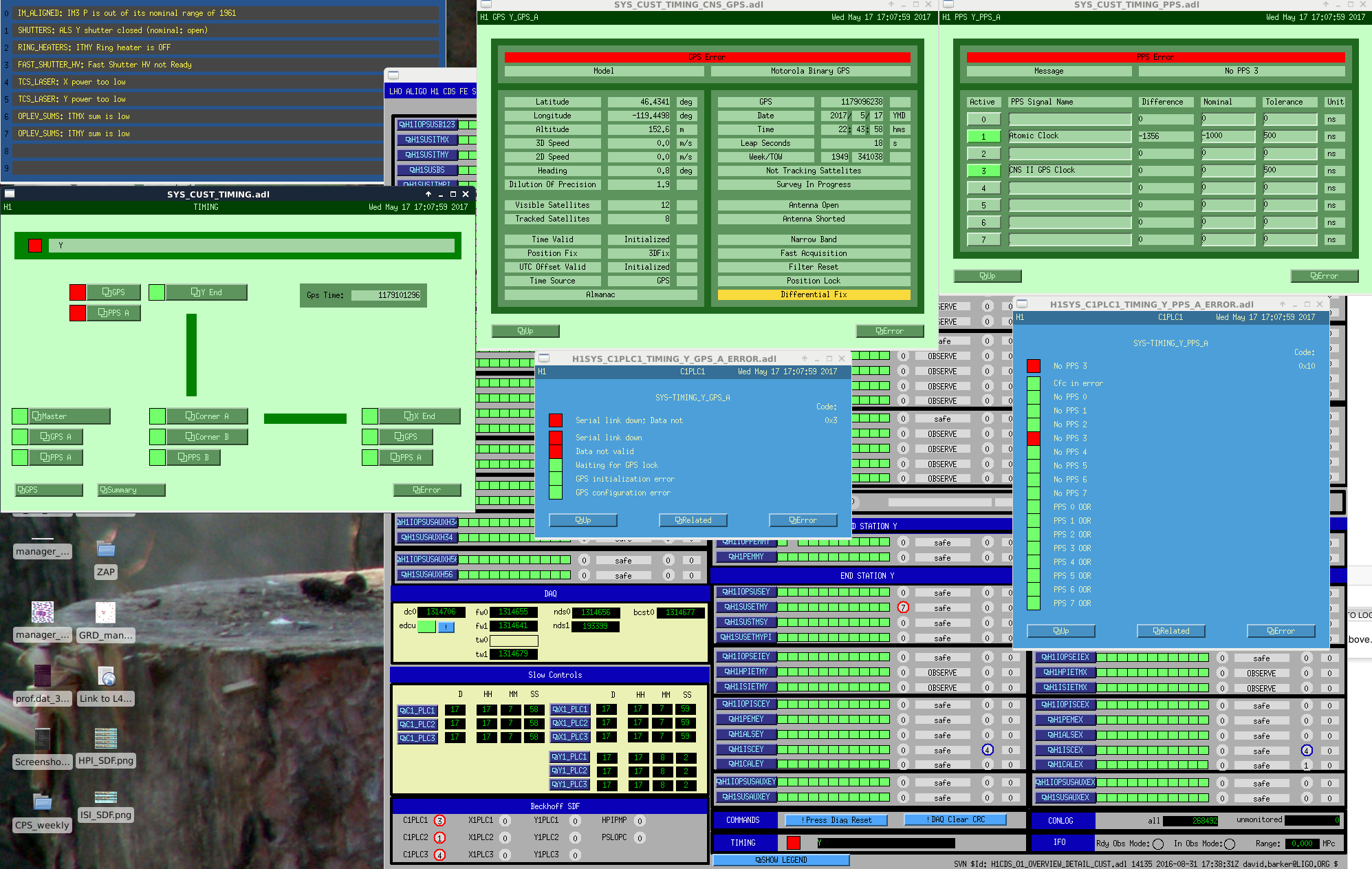Click DAQ Clear CRC command button

(x=956, y=819)
